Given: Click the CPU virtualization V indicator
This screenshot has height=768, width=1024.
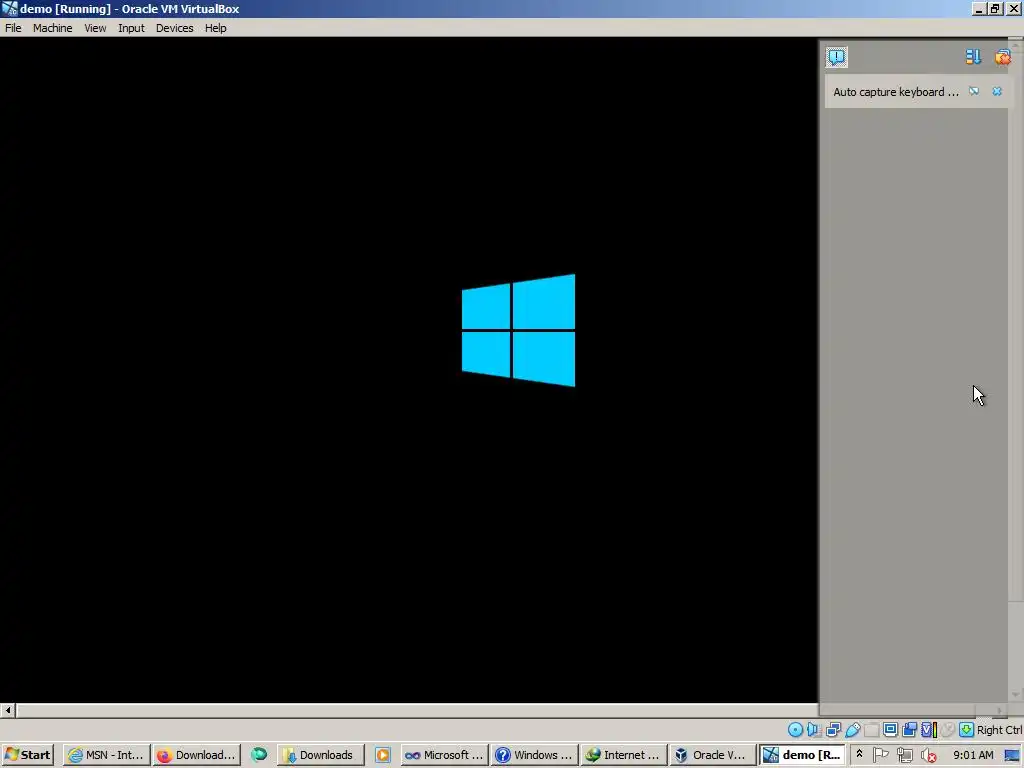Looking at the screenshot, I should click(x=929, y=729).
